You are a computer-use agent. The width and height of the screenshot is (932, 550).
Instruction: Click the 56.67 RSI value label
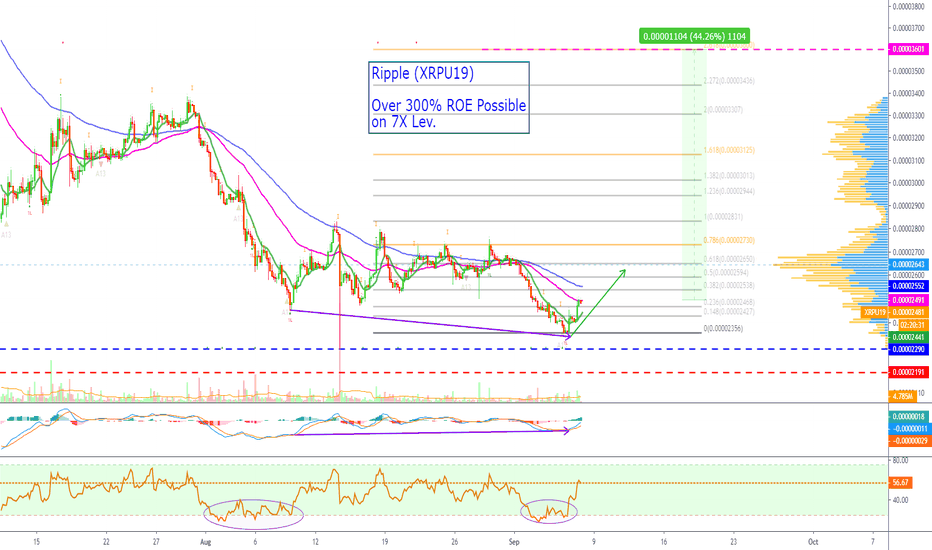[x=900, y=482]
